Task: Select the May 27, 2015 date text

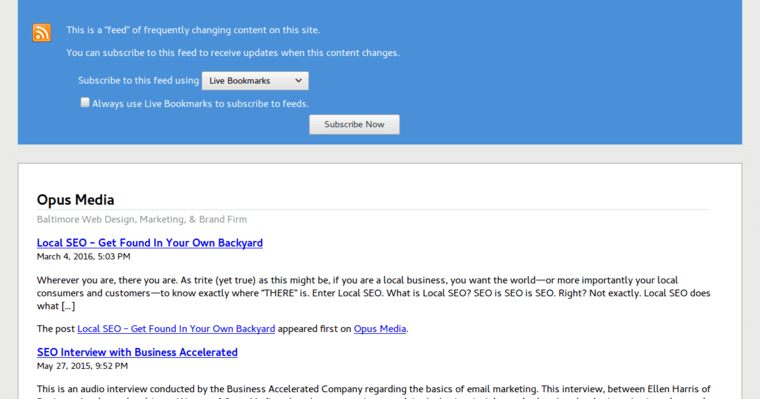Action: pos(82,366)
